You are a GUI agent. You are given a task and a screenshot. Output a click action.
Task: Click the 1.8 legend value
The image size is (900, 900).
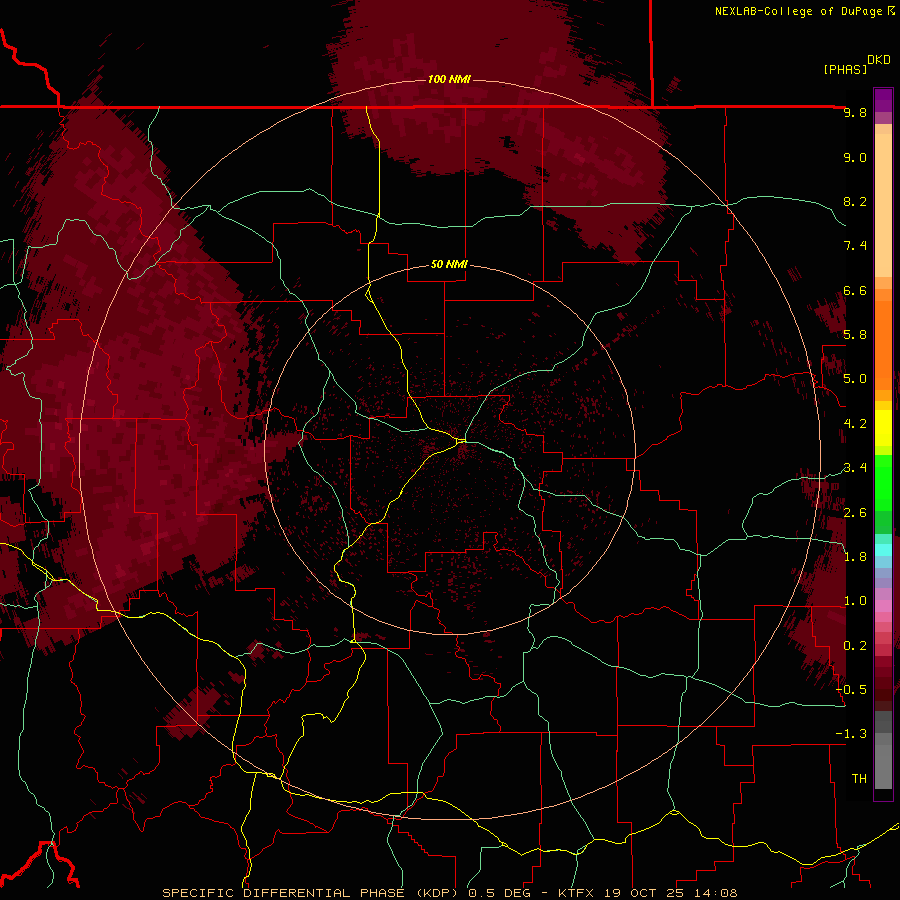(855, 557)
